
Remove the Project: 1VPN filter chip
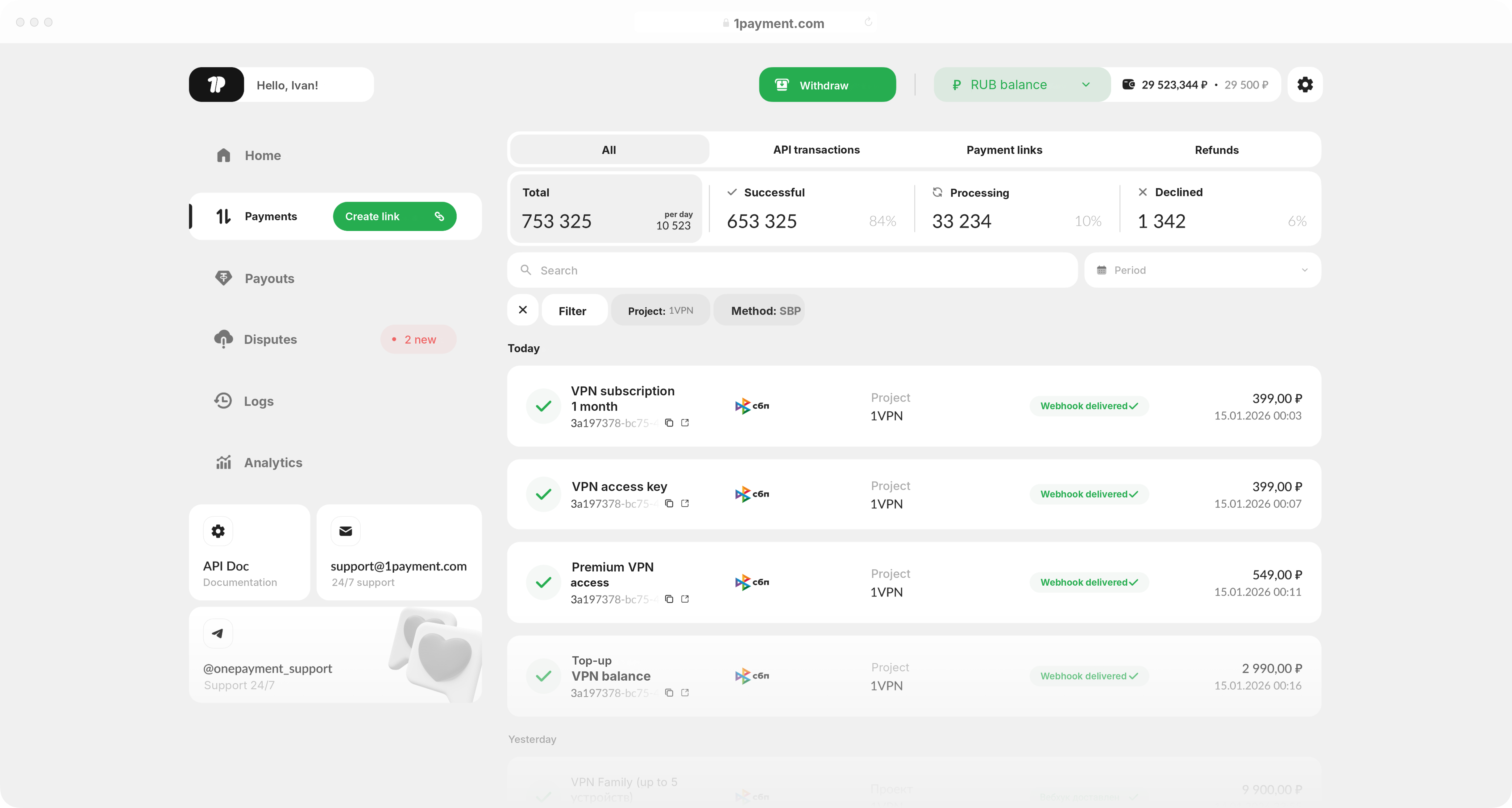tap(660, 311)
